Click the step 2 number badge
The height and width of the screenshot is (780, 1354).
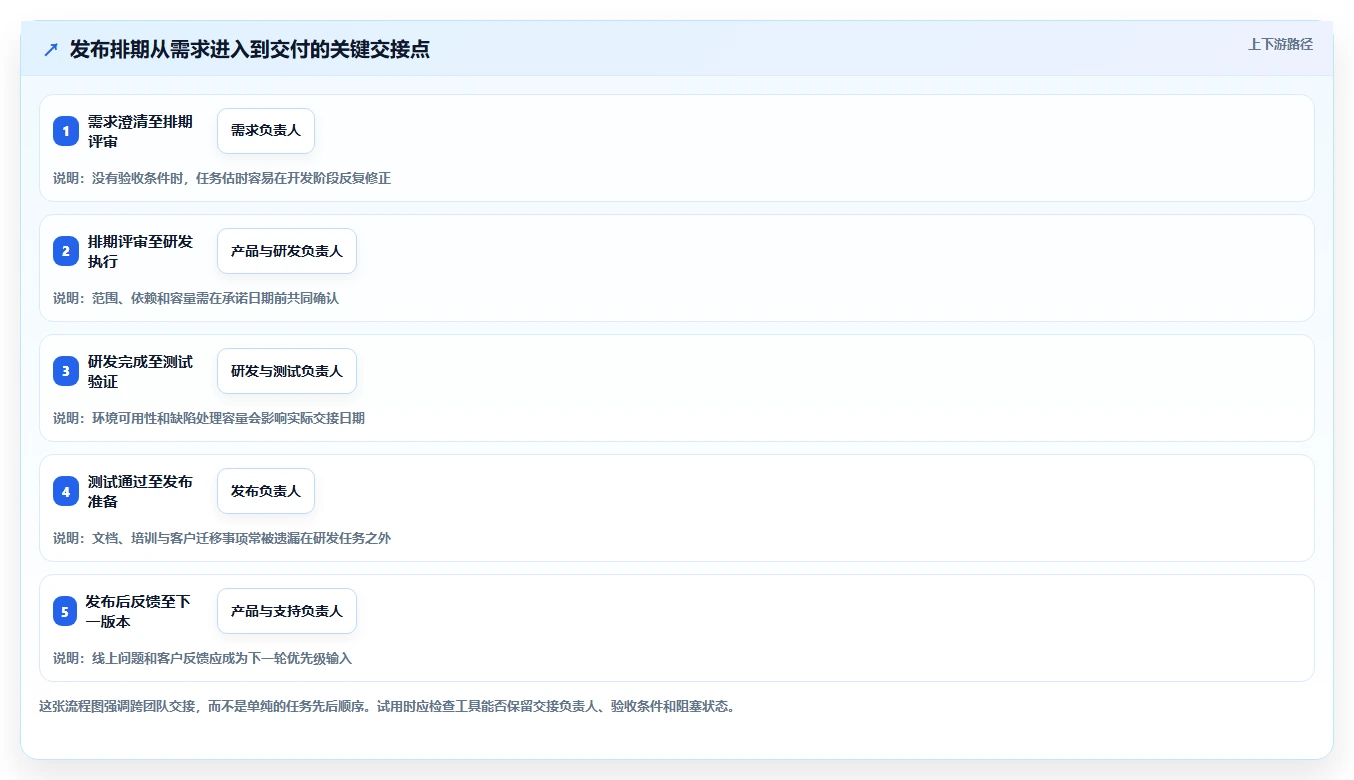[65, 251]
